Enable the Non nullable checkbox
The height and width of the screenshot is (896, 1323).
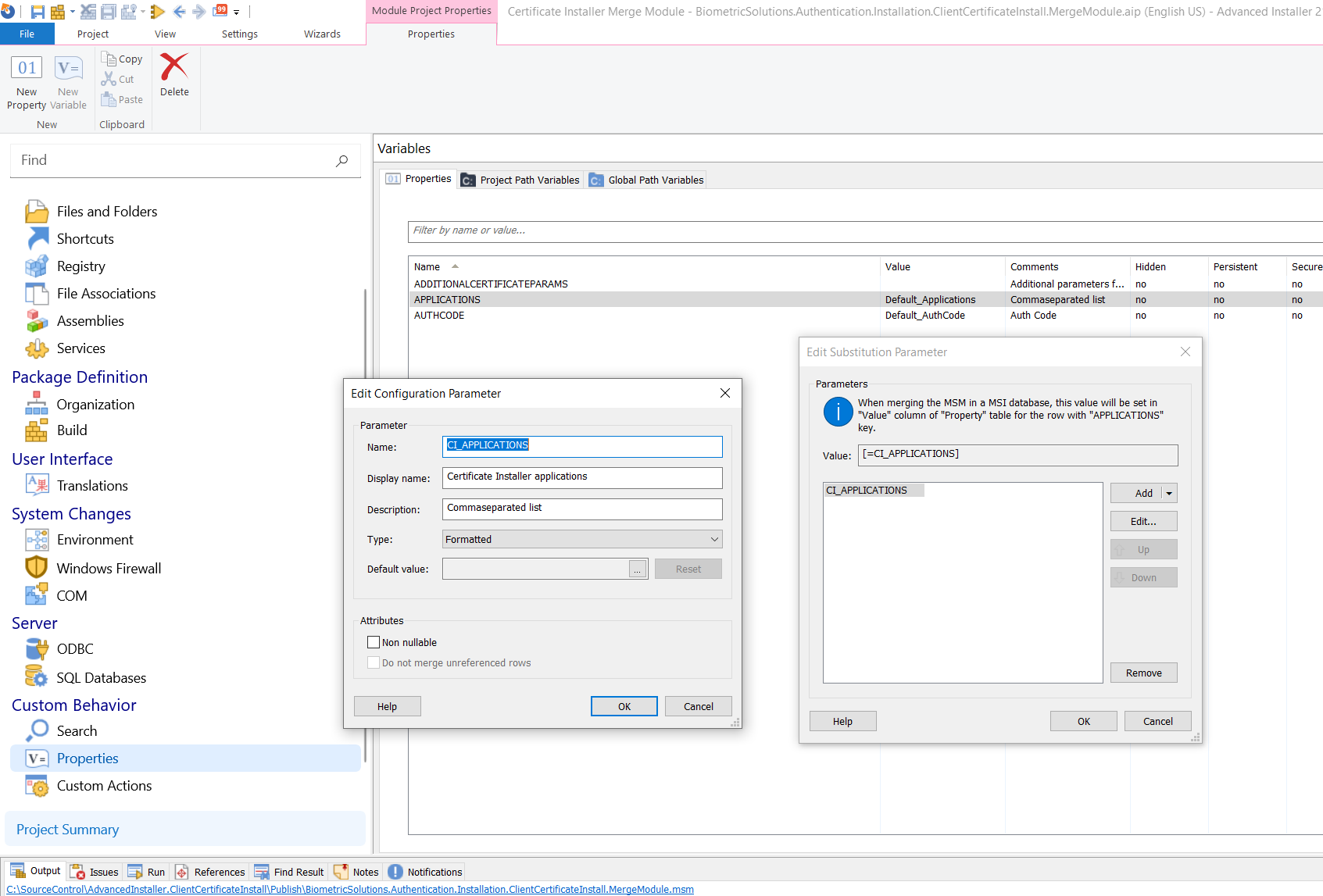pos(374,641)
